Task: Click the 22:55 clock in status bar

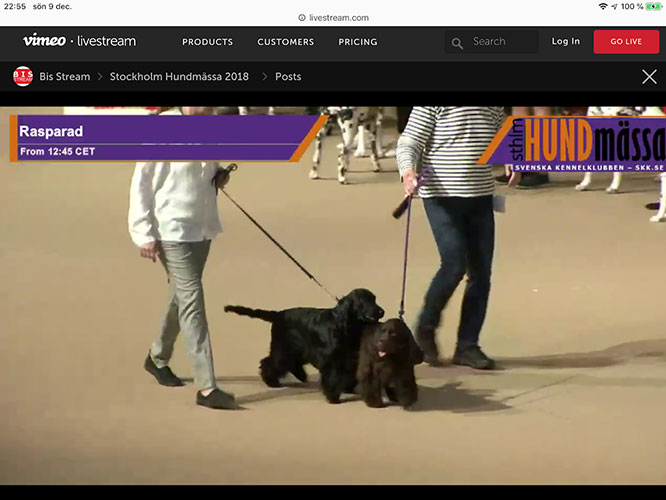Action: click(15, 6)
